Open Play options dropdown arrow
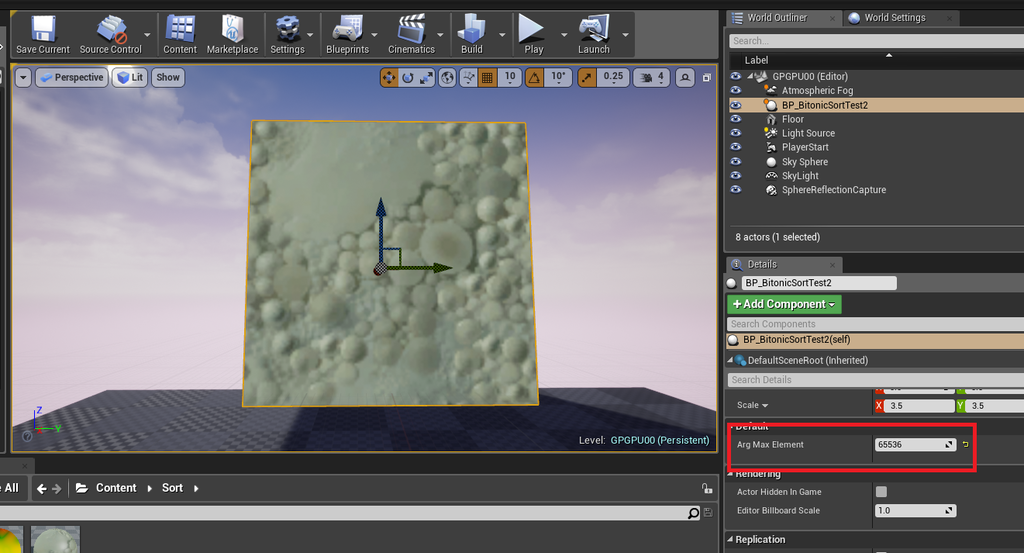 [x=564, y=35]
